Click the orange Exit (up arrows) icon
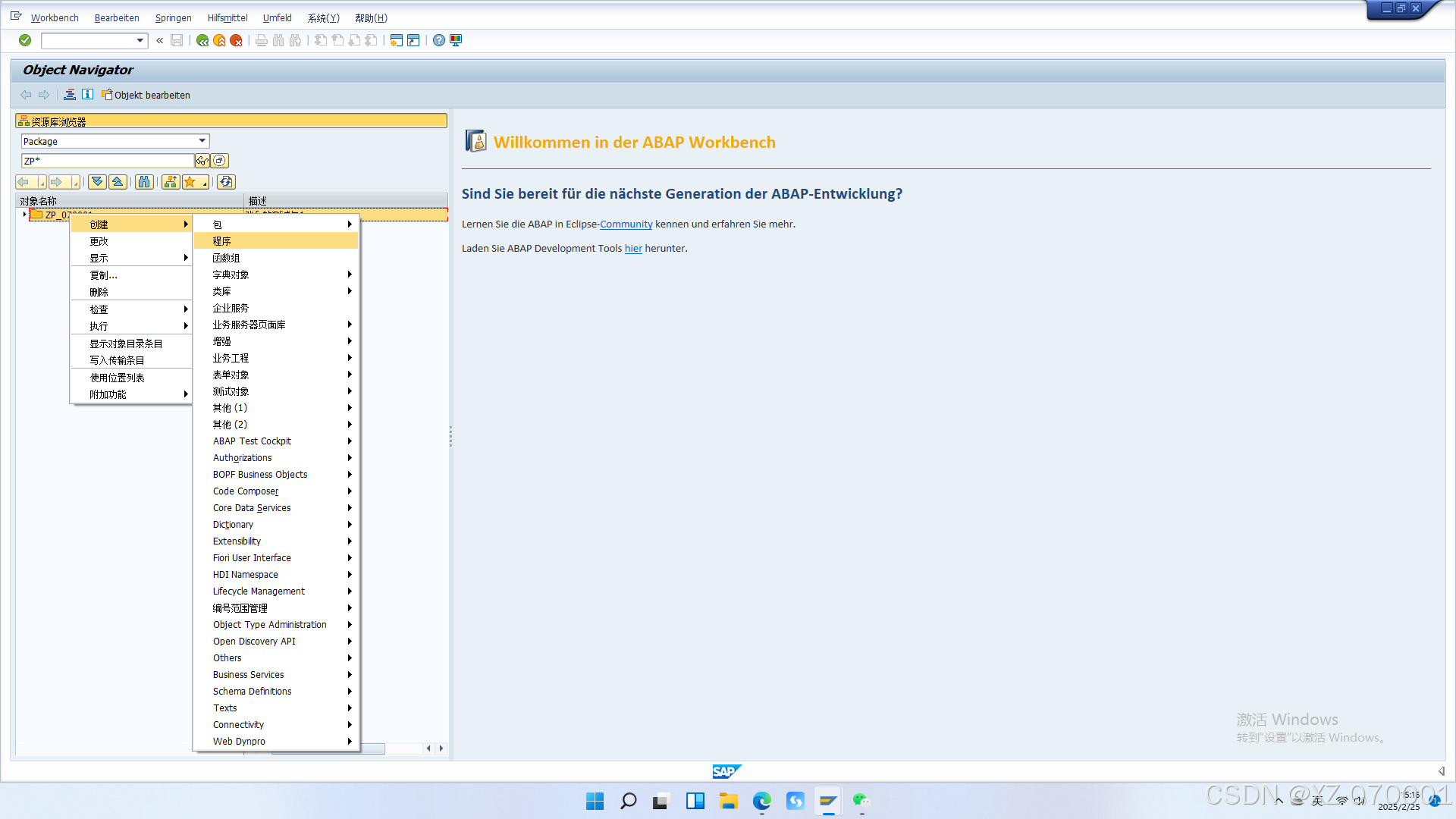 (219, 40)
